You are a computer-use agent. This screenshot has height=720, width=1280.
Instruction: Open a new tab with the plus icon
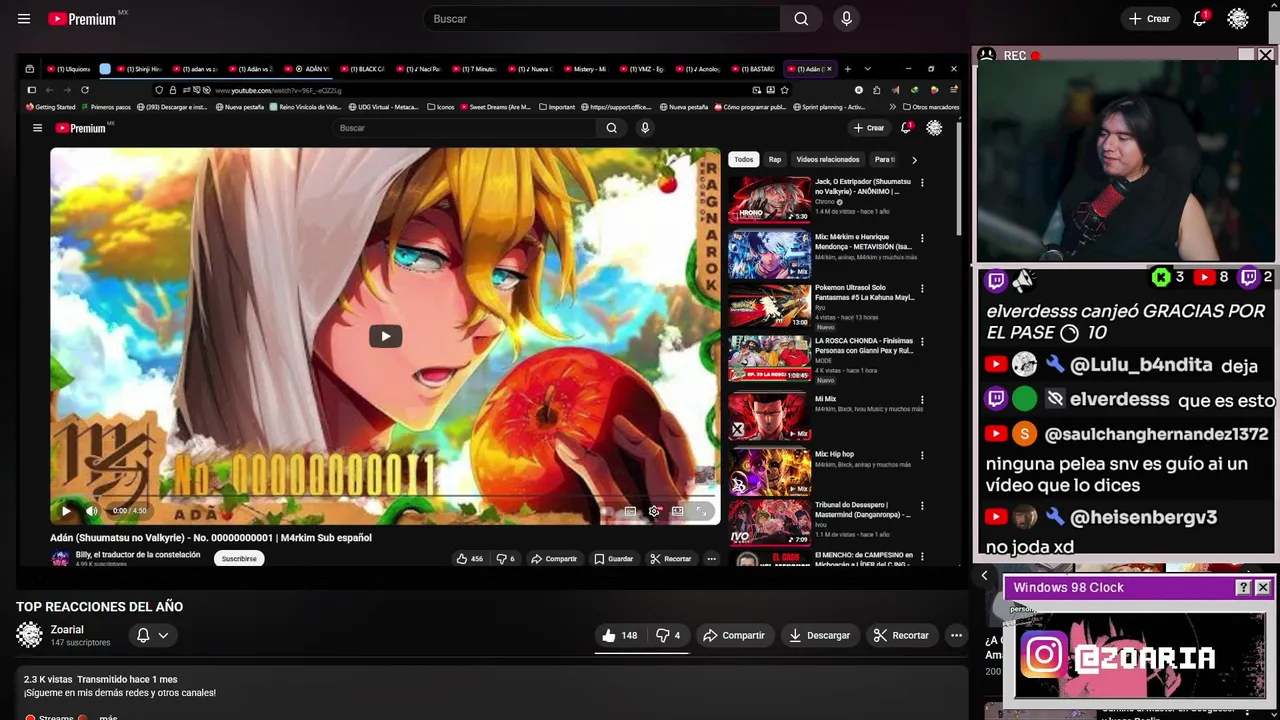[847, 69]
